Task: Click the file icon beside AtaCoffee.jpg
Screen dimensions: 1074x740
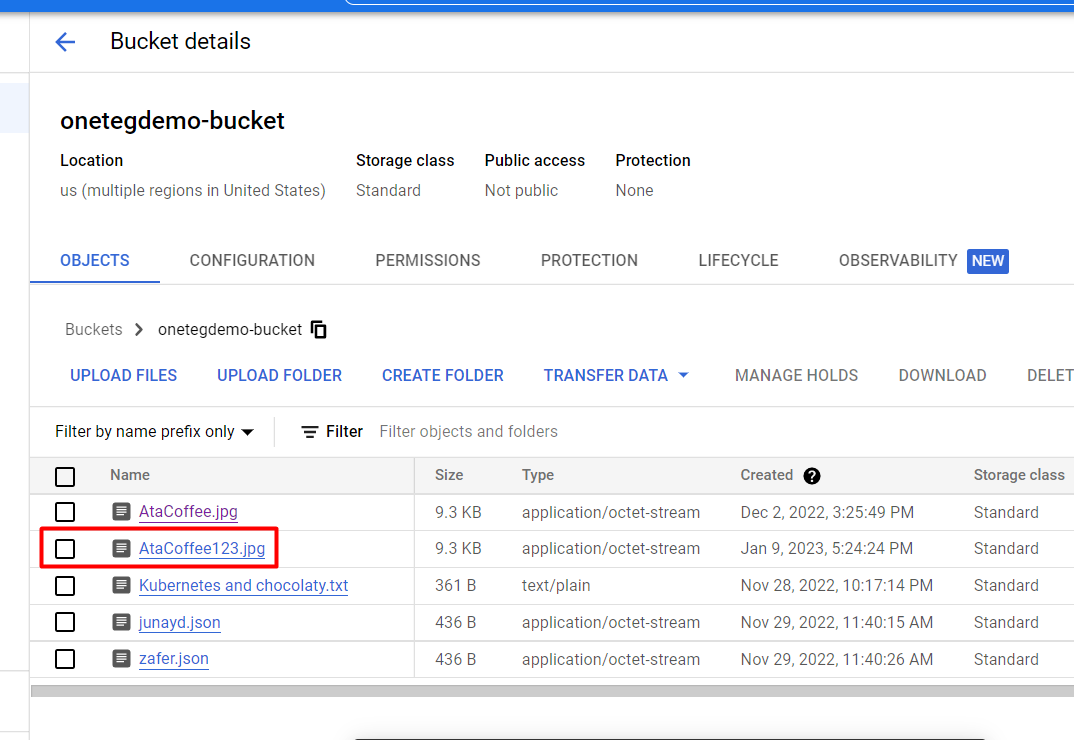Action: tap(121, 512)
